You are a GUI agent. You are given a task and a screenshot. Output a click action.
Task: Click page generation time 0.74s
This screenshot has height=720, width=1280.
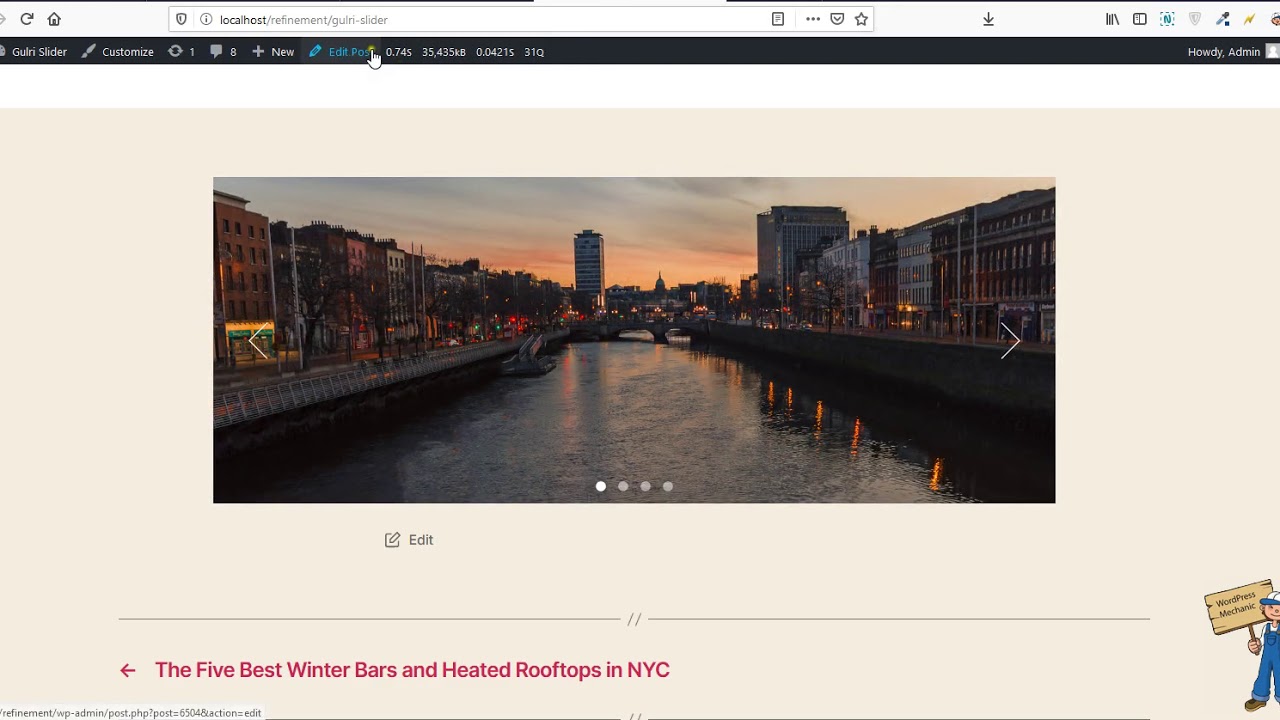[399, 52]
